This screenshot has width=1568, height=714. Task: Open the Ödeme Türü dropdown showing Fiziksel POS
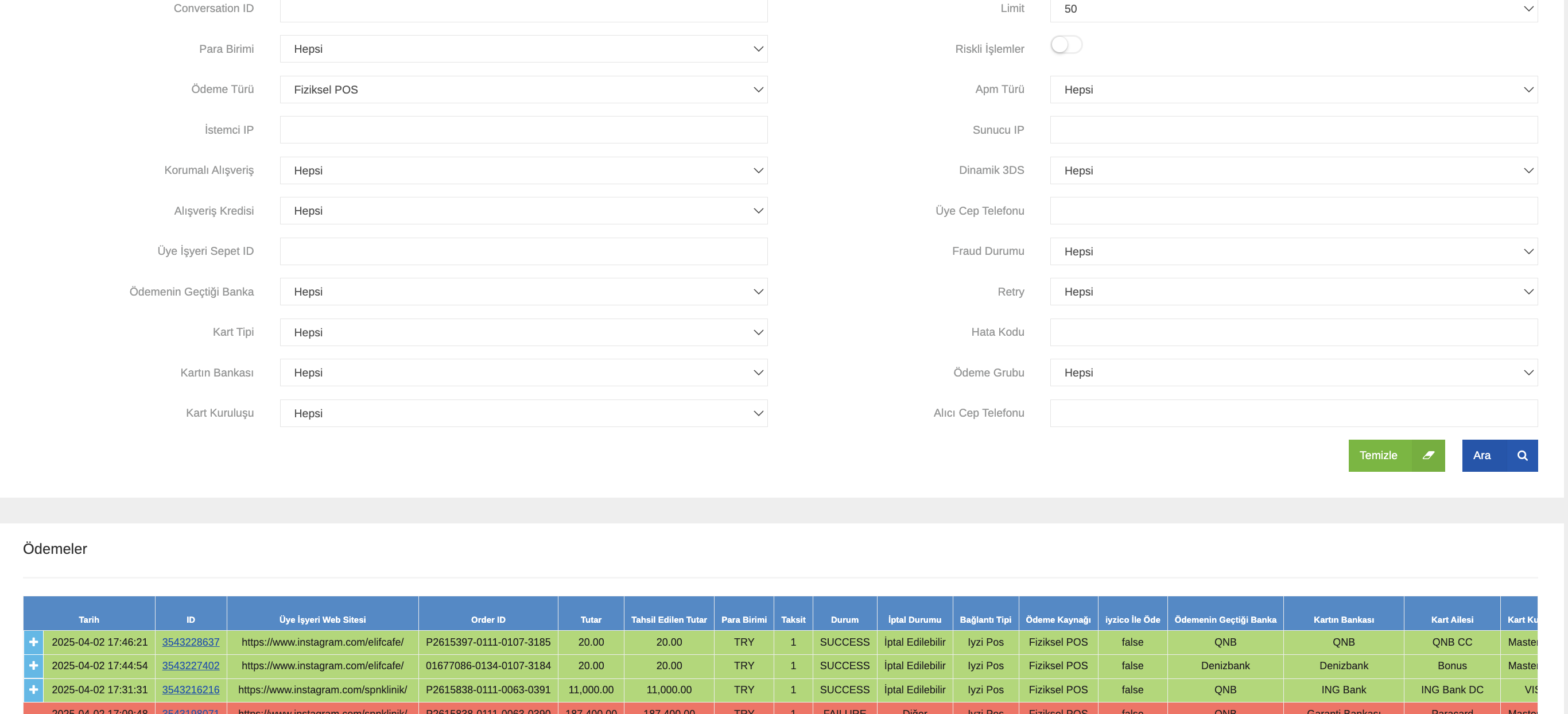click(x=523, y=90)
